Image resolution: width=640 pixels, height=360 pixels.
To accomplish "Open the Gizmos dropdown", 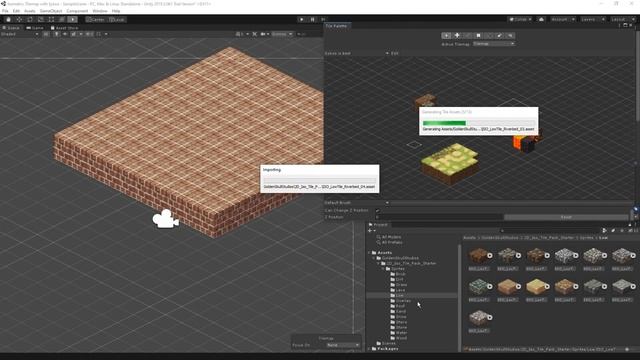I will [x=282, y=34].
